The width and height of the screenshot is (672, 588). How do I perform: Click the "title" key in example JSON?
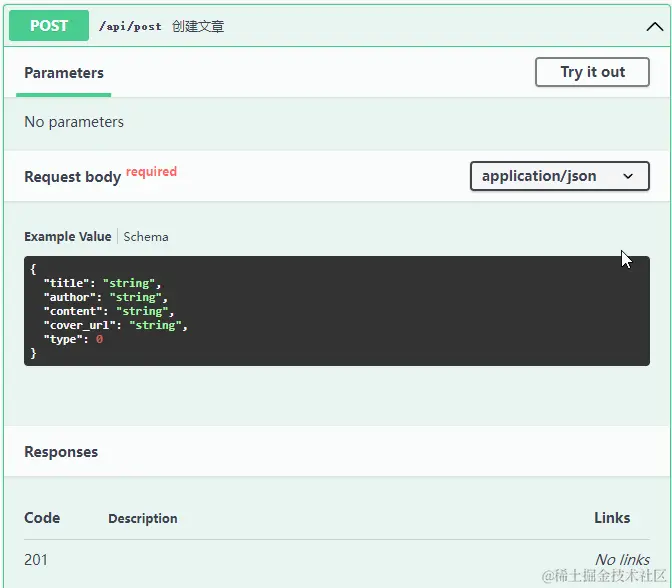65,283
